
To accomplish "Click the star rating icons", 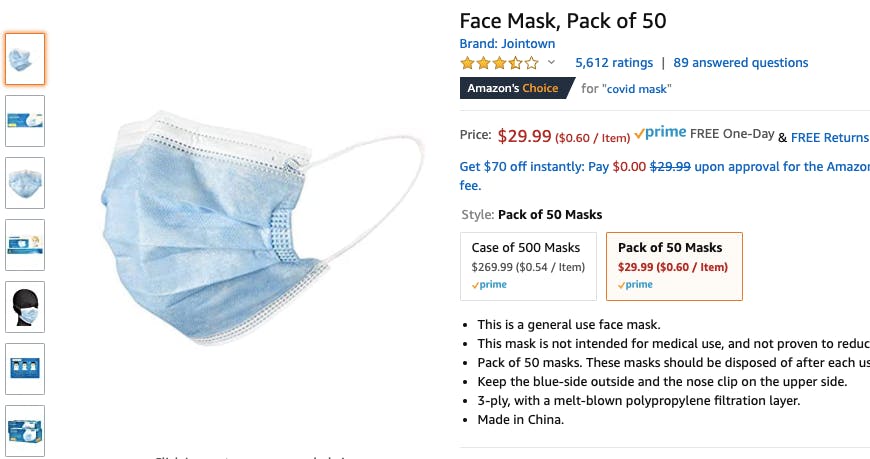I will 498,63.
